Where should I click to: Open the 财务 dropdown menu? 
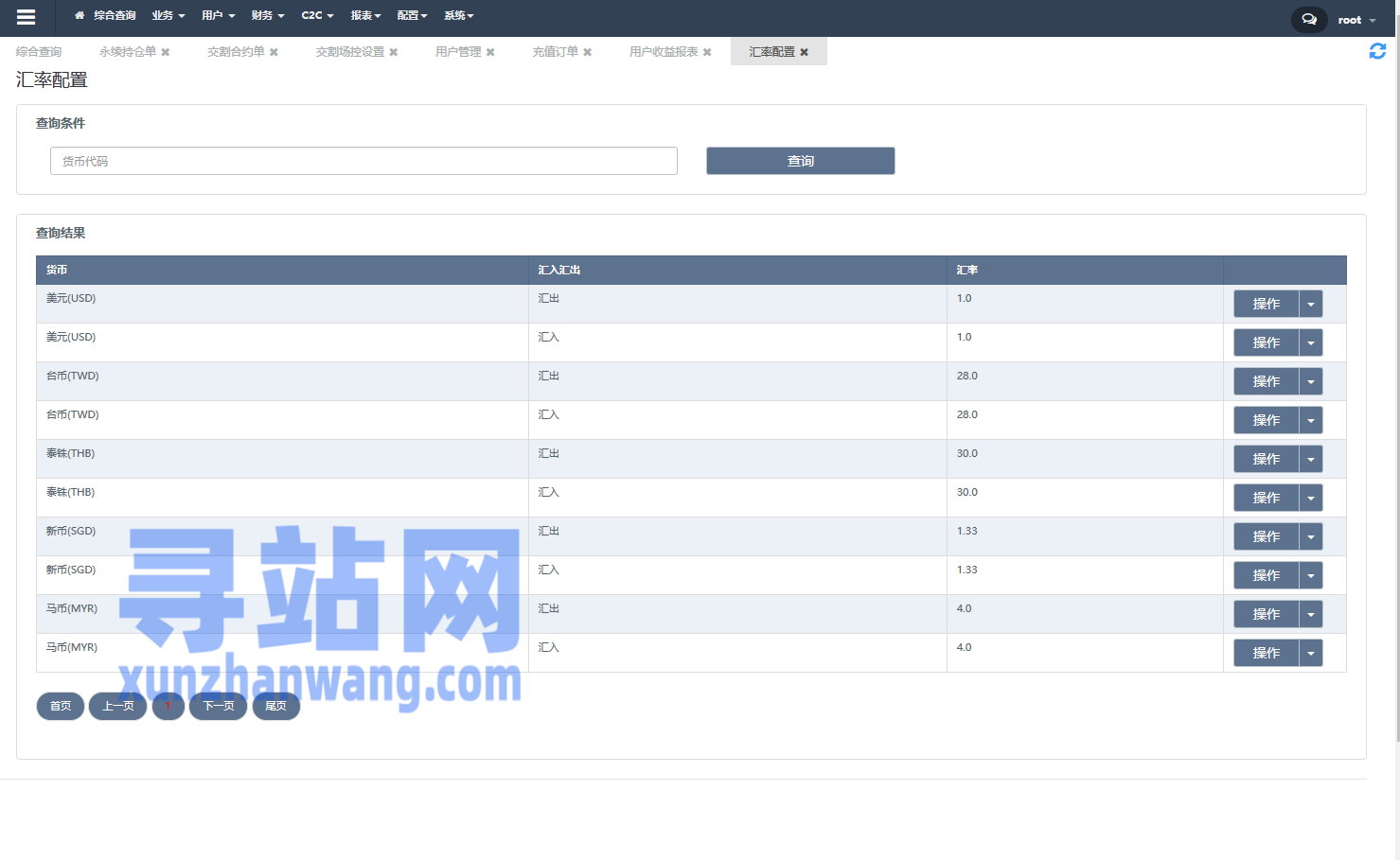click(x=268, y=16)
